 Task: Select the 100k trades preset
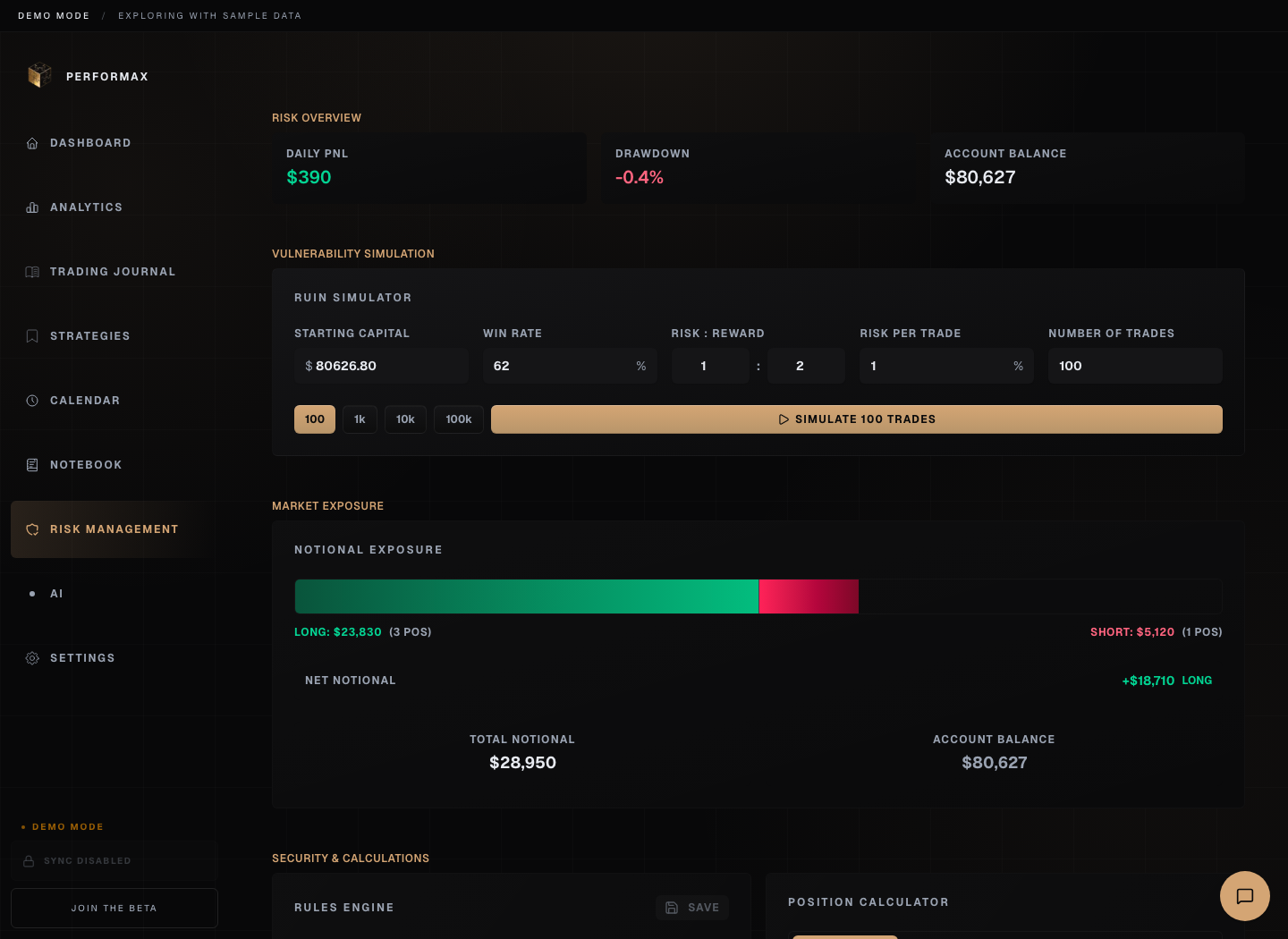(x=459, y=419)
